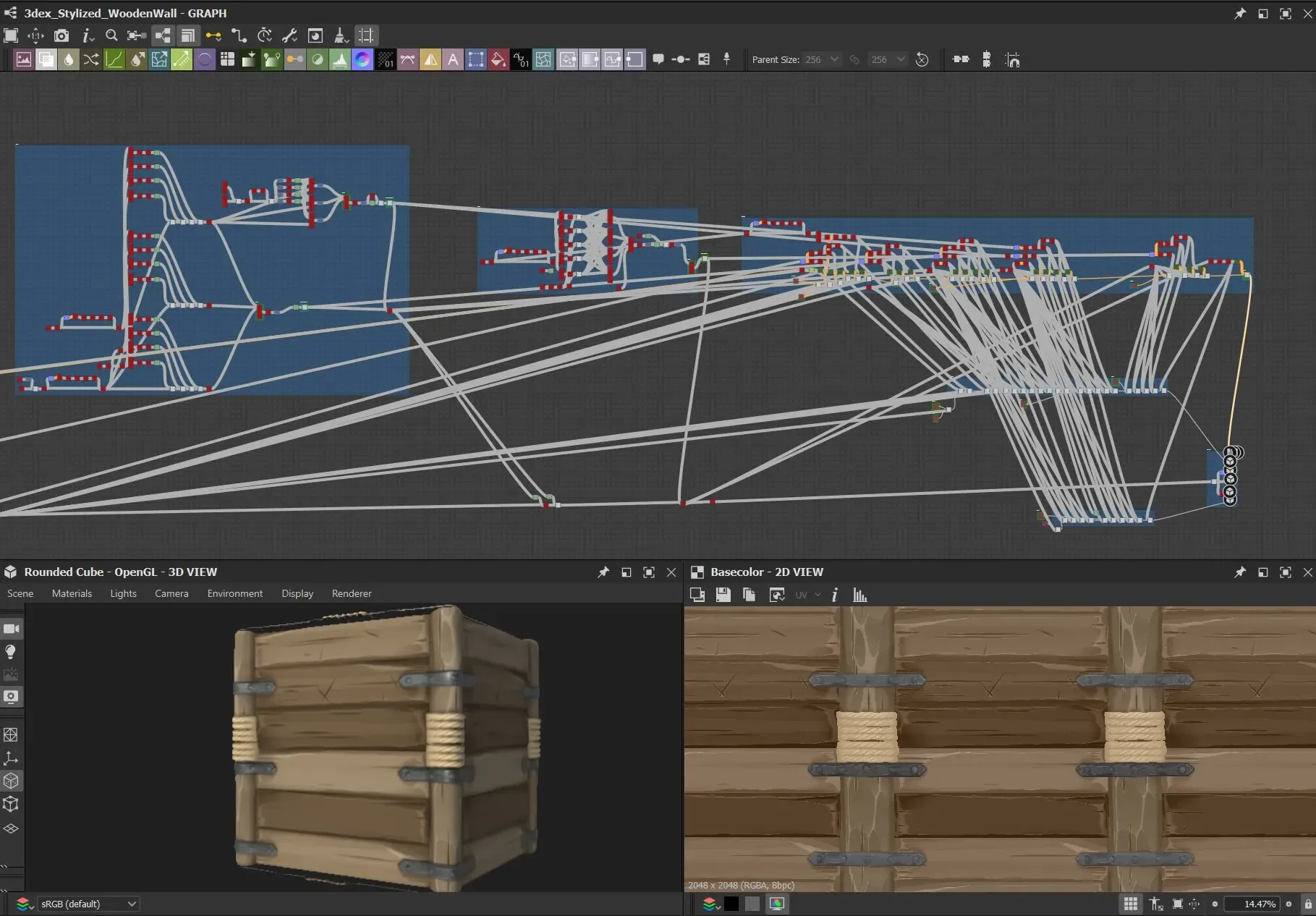Add a Channels Shuffle node
Screen dimensions: 1316x916
[x=91, y=59]
